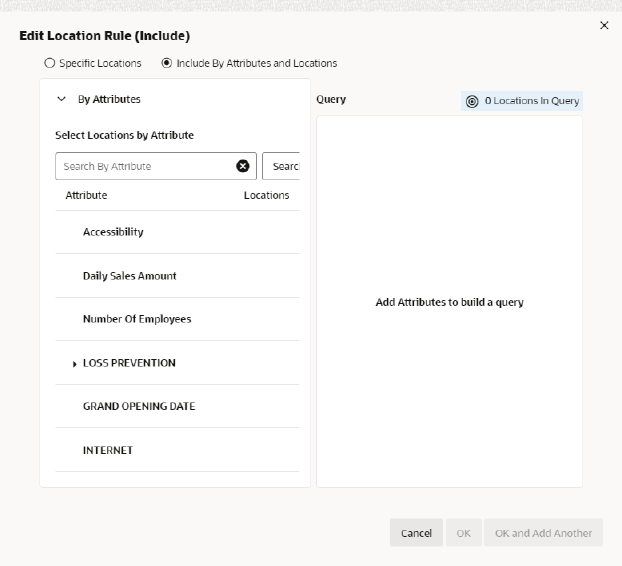The height and width of the screenshot is (566, 622).
Task: Click the target icon for Locations In Query
Action: click(472, 101)
